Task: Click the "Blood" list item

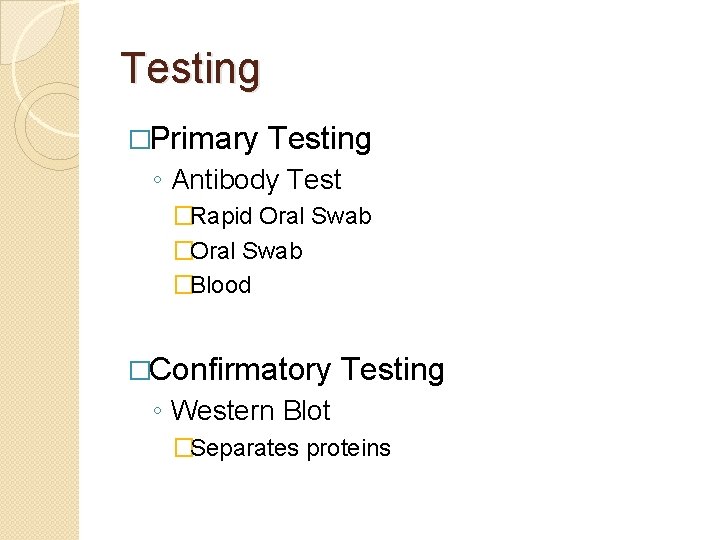Action: [x=220, y=285]
